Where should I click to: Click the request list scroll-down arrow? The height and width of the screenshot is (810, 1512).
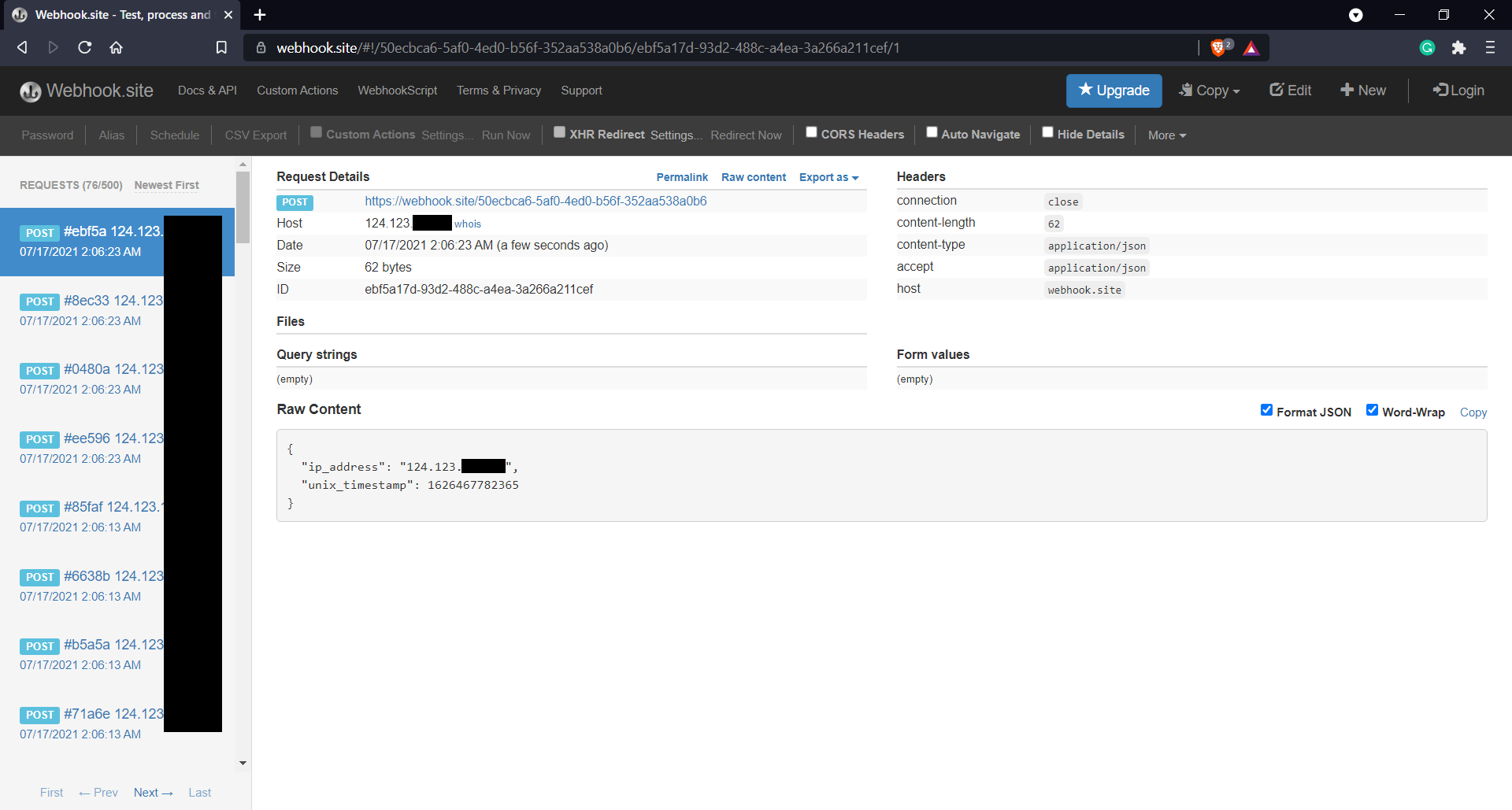(x=243, y=763)
